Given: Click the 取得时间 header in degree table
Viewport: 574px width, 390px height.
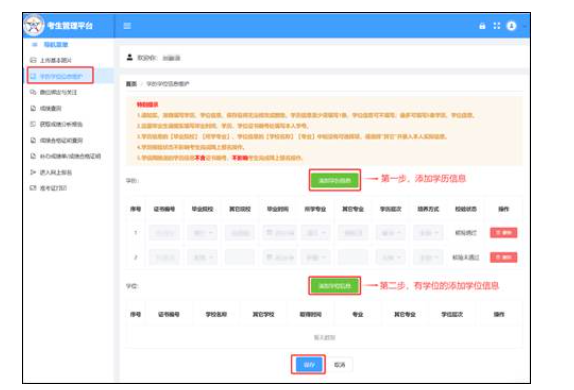Looking at the screenshot, I should point(310,314).
